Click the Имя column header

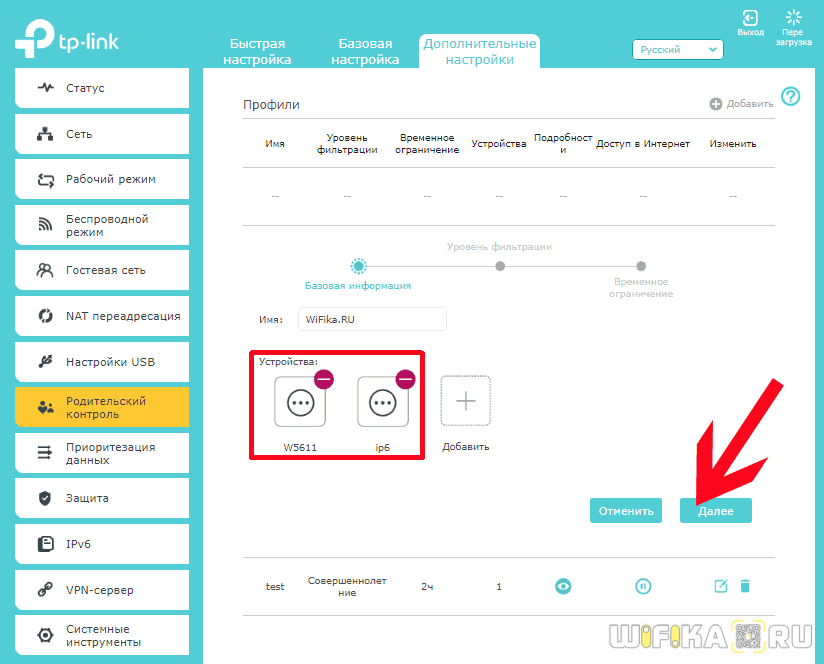275,143
